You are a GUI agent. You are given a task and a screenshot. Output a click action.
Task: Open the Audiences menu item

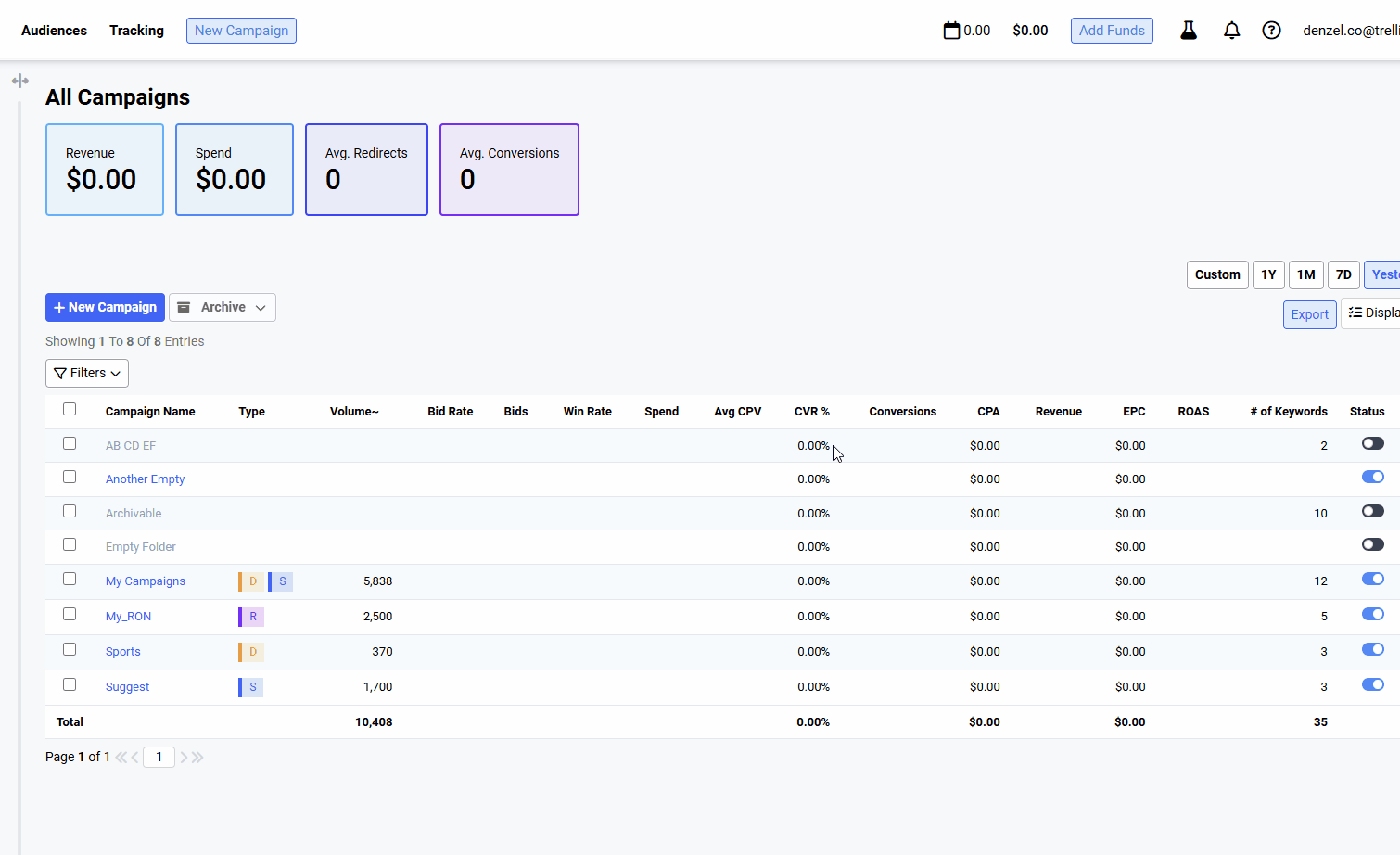(x=54, y=31)
